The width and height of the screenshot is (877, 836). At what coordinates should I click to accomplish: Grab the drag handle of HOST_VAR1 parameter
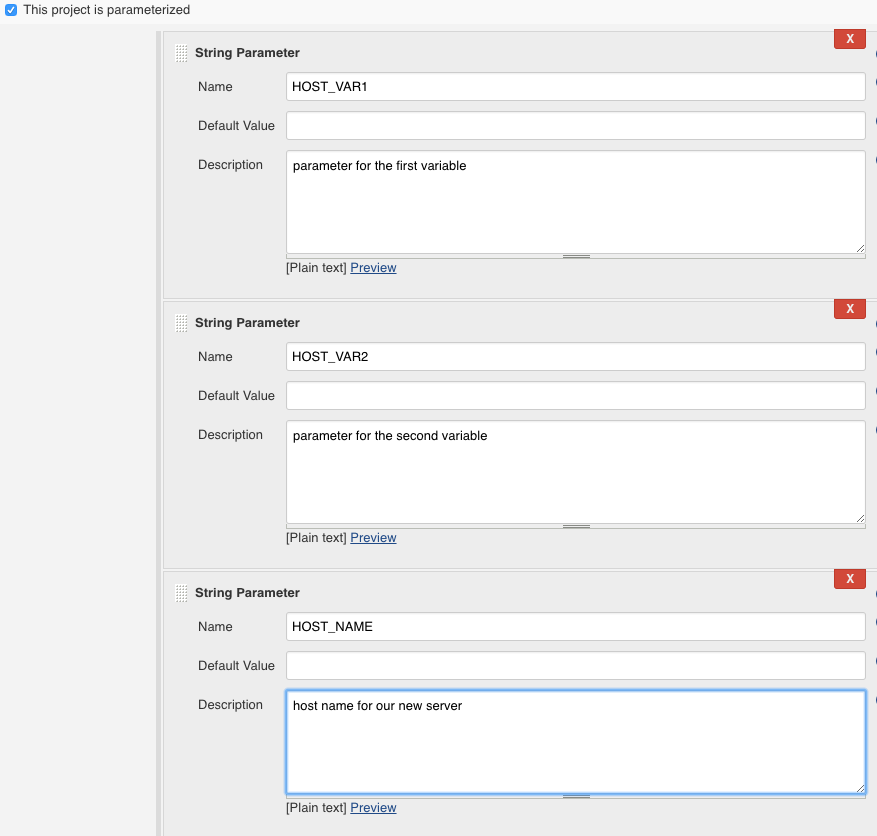point(181,53)
